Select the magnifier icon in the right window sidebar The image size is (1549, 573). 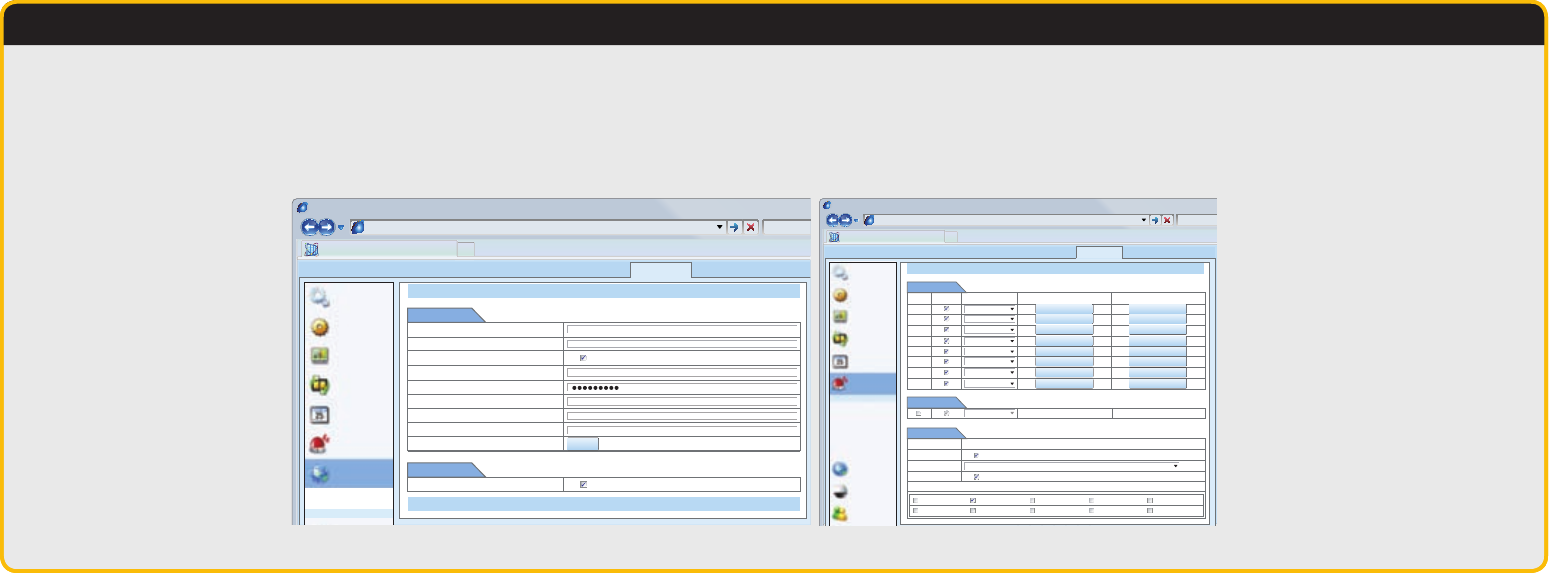click(x=841, y=273)
